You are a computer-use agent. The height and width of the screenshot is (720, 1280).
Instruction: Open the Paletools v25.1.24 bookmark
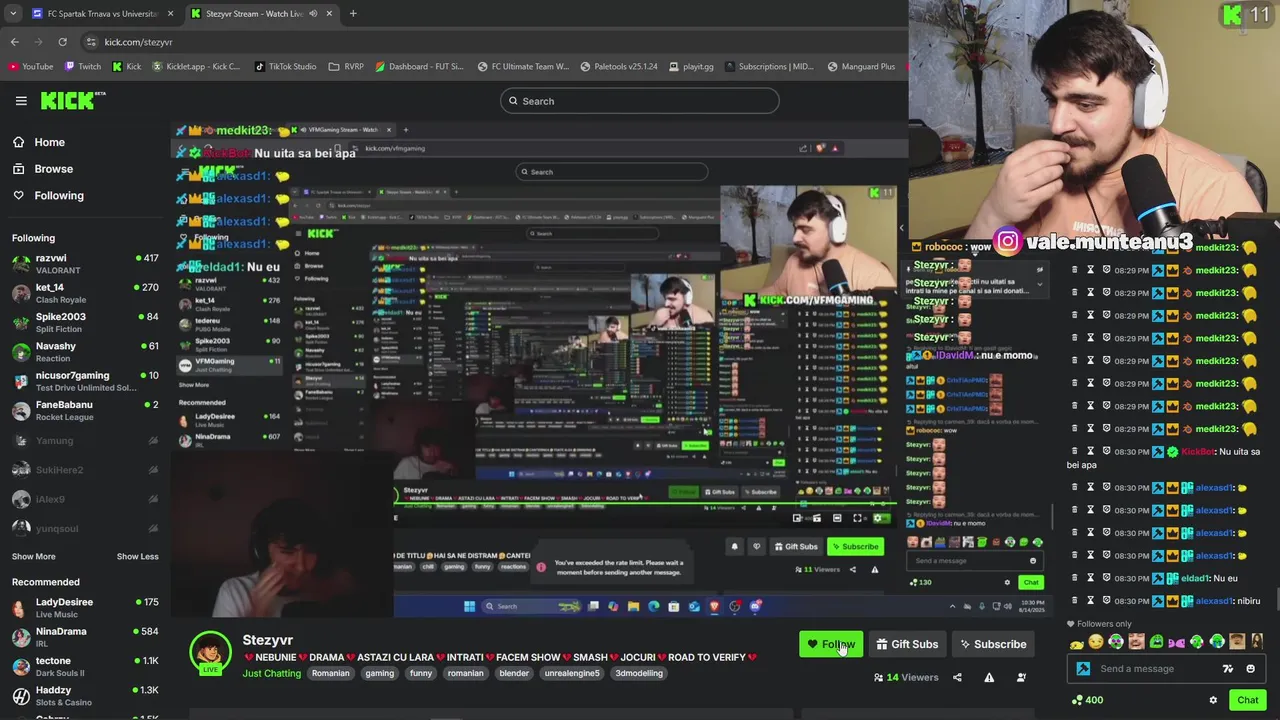click(x=619, y=67)
